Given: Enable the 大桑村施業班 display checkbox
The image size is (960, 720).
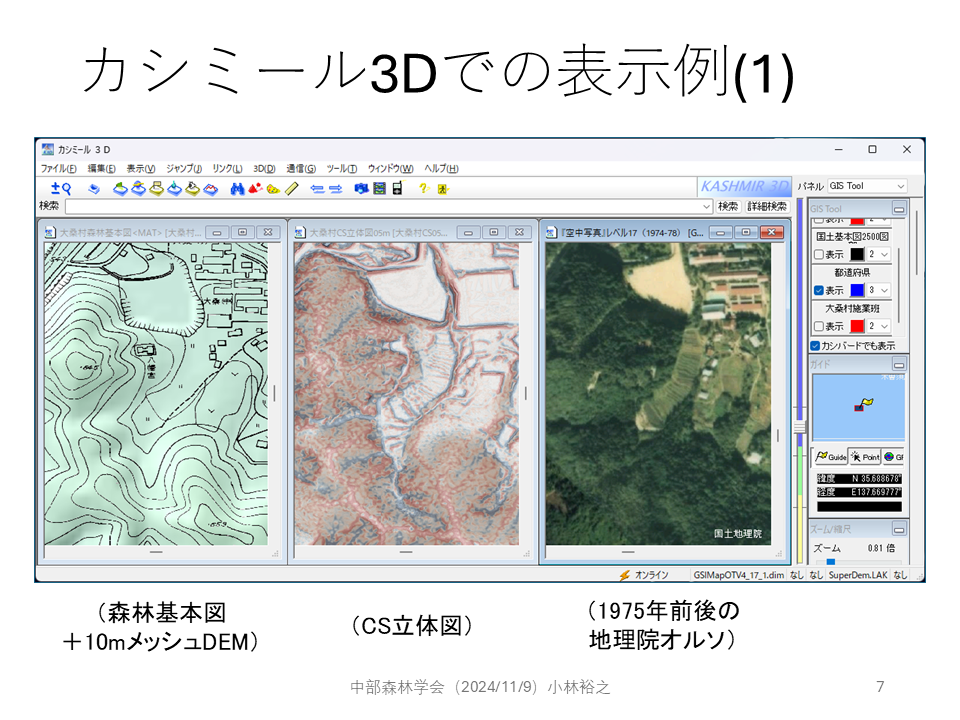Looking at the screenshot, I should [819, 326].
